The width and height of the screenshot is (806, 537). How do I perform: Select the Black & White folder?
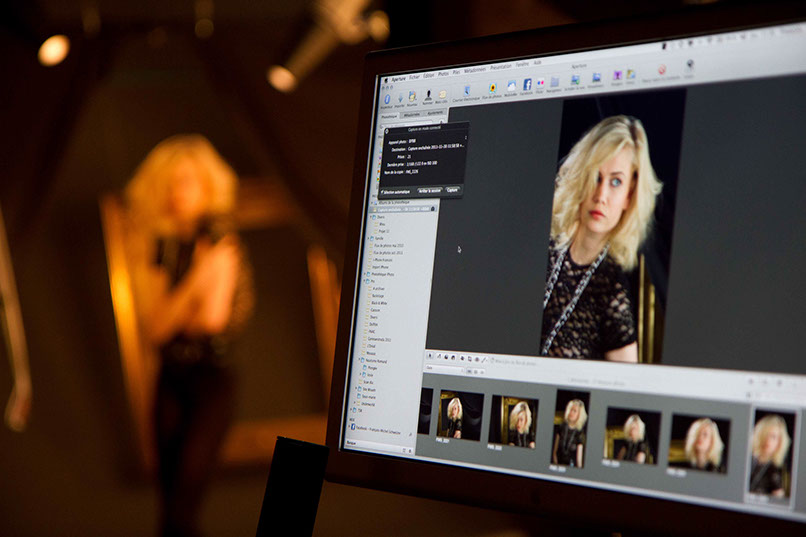(x=381, y=301)
